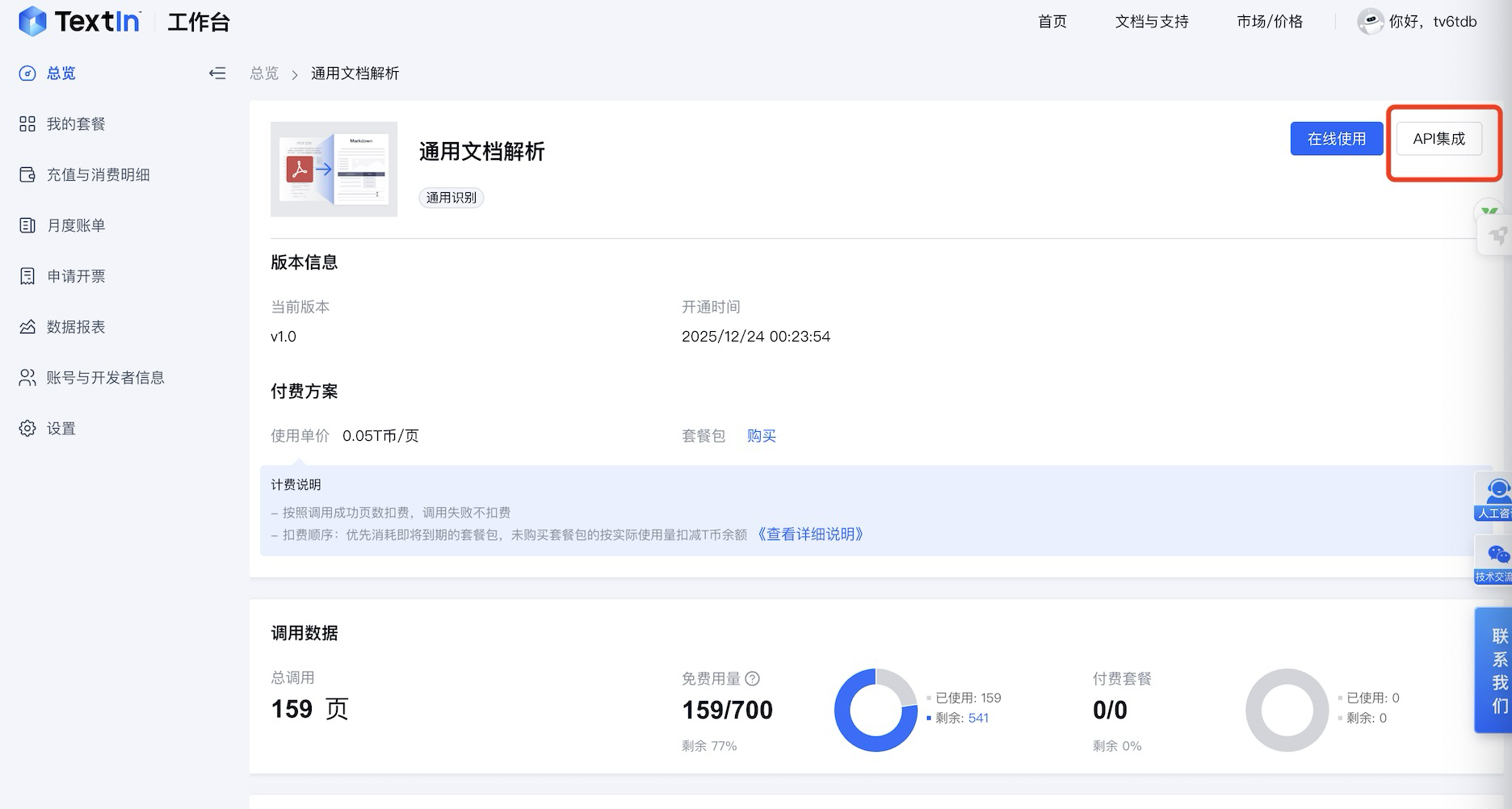Click the 在线使用 button
The image size is (1512, 809).
pyautogui.click(x=1337, y=139)
